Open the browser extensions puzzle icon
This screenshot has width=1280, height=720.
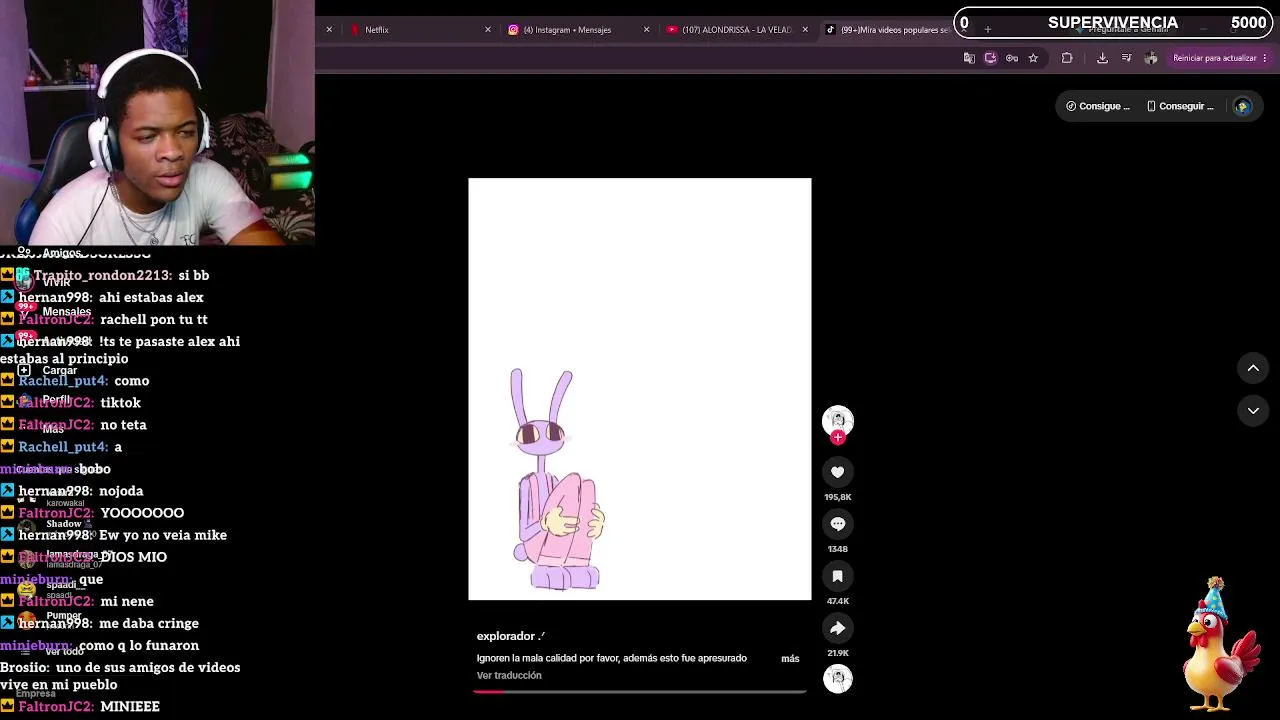click(1067, 58)
